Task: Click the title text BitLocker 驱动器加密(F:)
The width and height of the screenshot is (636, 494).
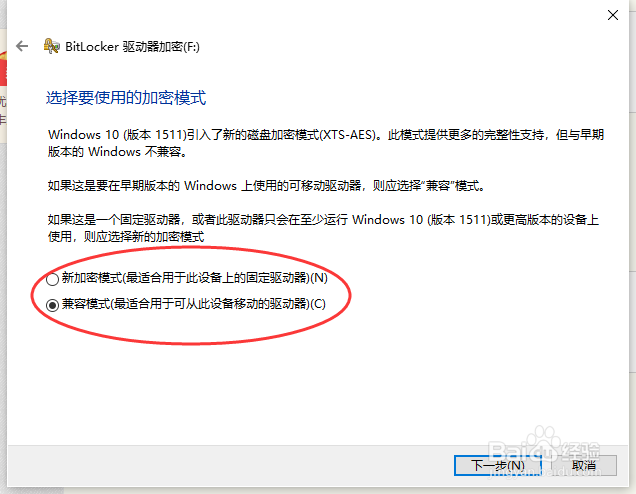Action: click(x=132, y=47)
